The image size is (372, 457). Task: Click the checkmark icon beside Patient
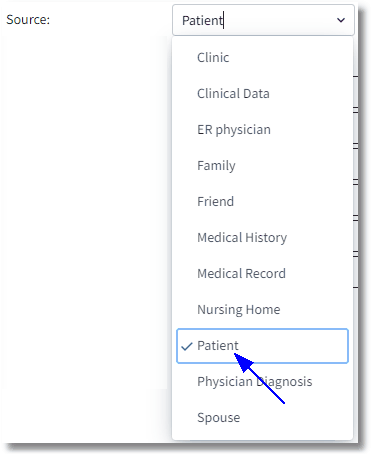pos(187,346)
